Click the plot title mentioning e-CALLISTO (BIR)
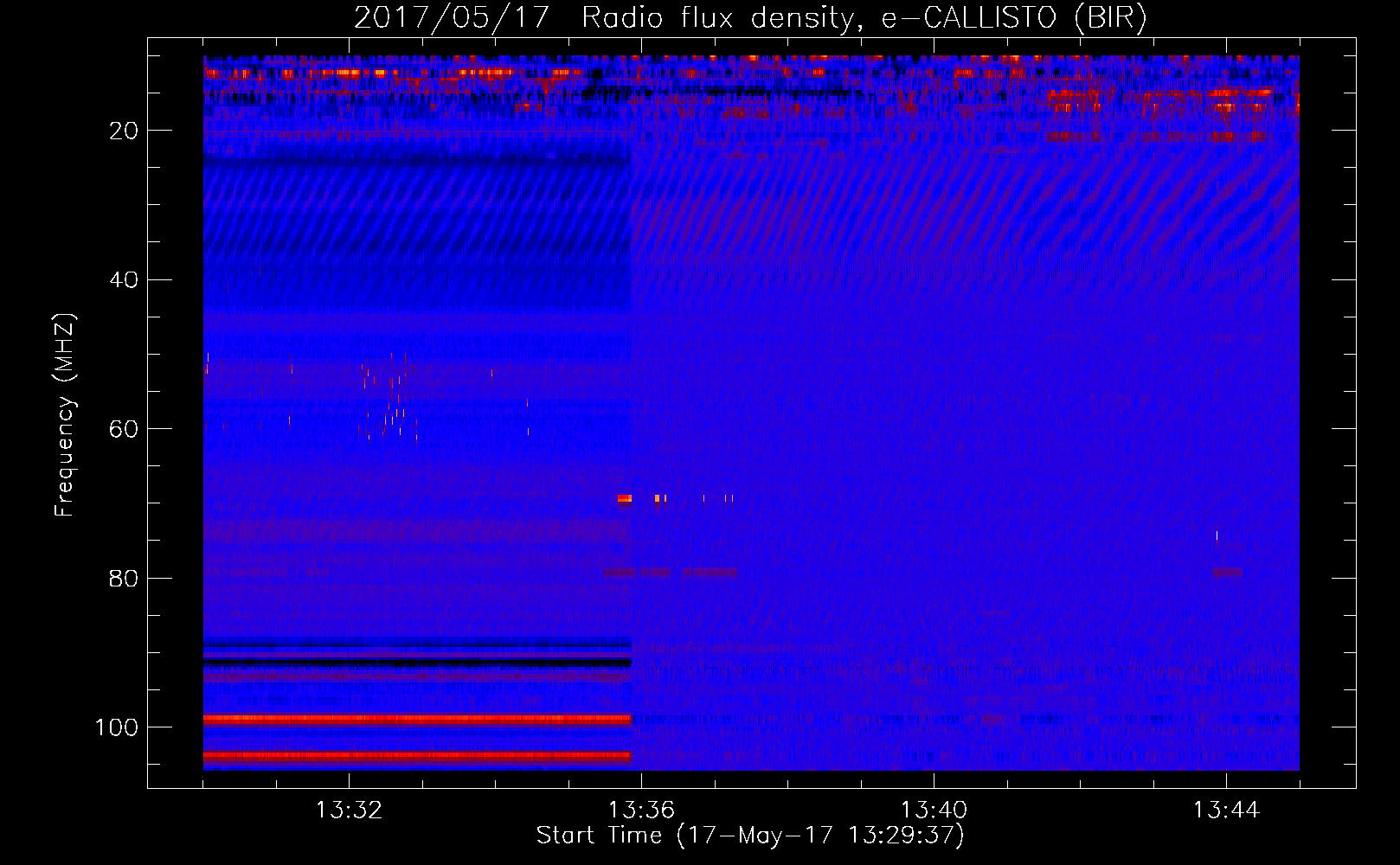This screenshot has width=1400, height=865. coord(750,18)
